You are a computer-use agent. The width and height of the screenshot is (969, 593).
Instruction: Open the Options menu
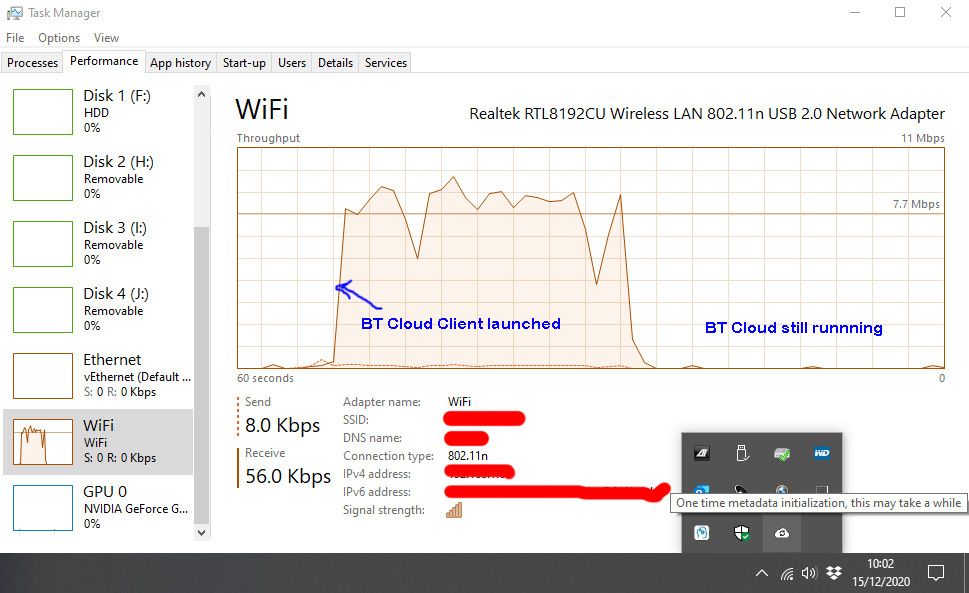click(59, 38)
